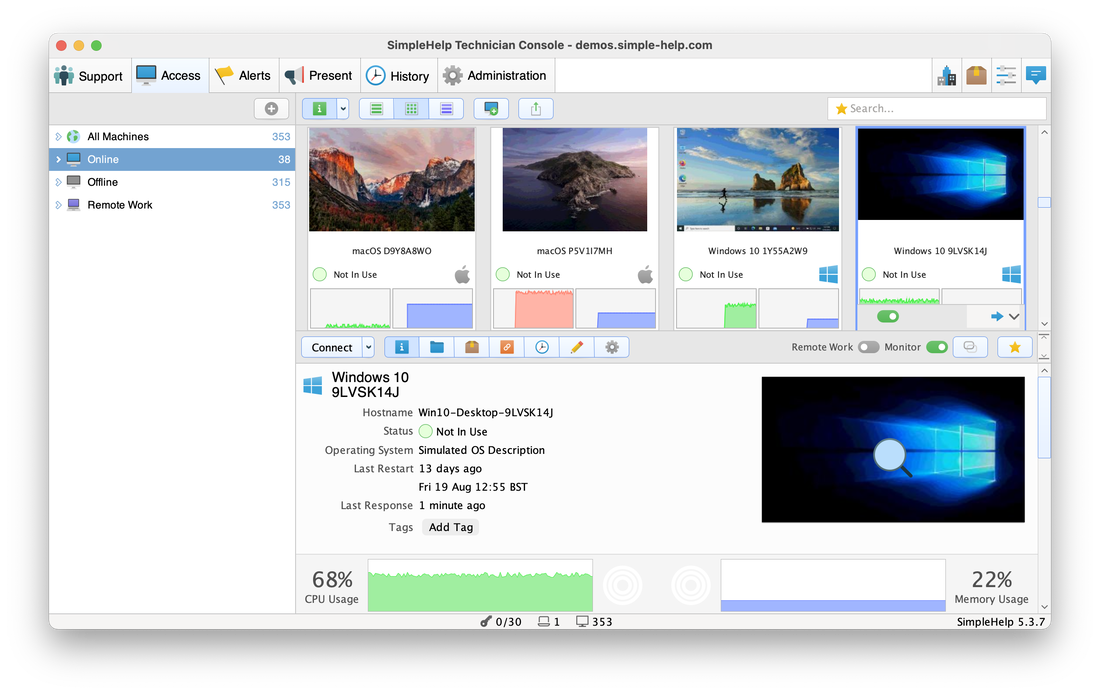
Task: Expand the All Machines group
Action: (58, 137)
